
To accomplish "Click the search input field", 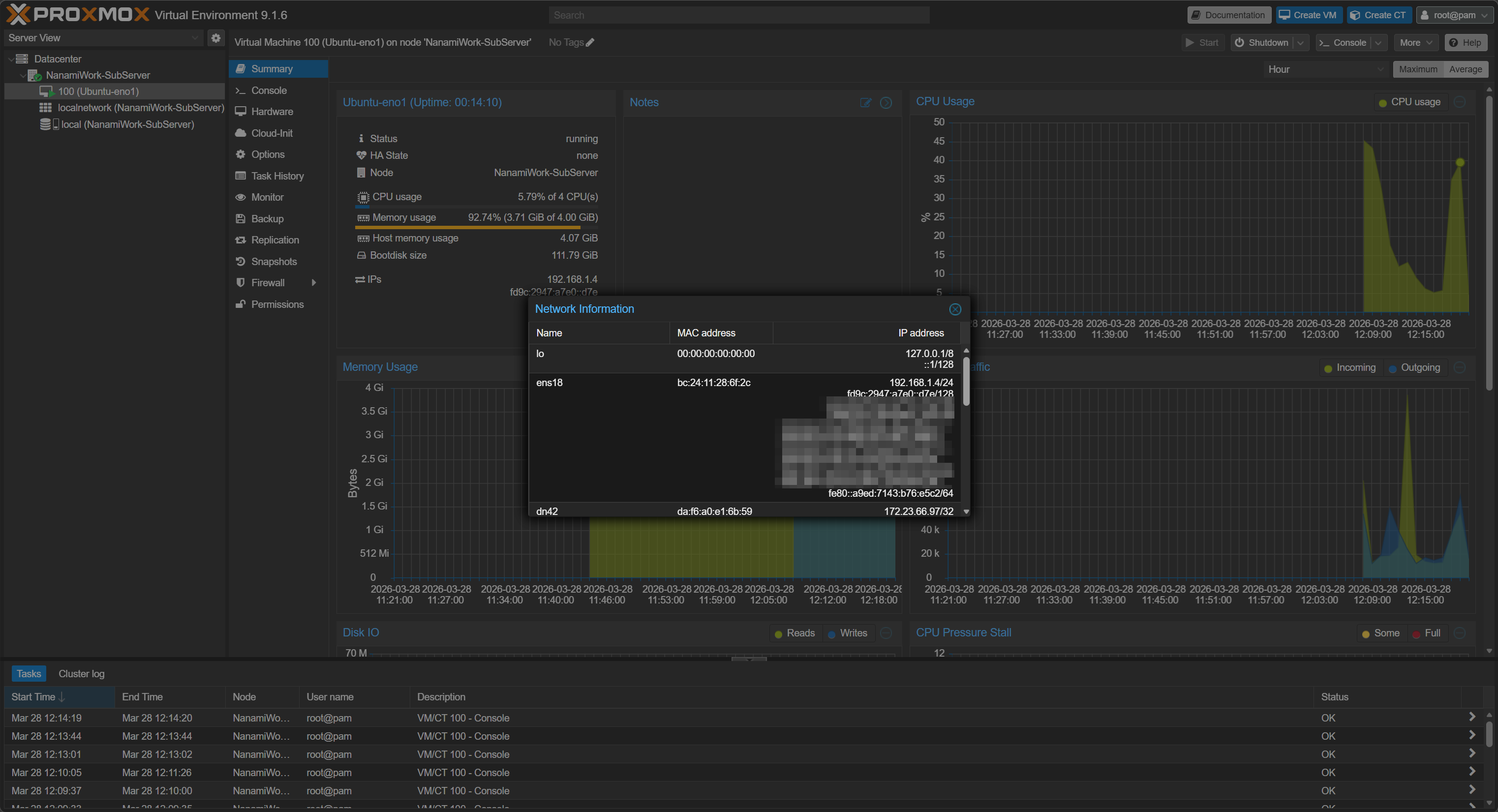I will [x=738, y=15].
